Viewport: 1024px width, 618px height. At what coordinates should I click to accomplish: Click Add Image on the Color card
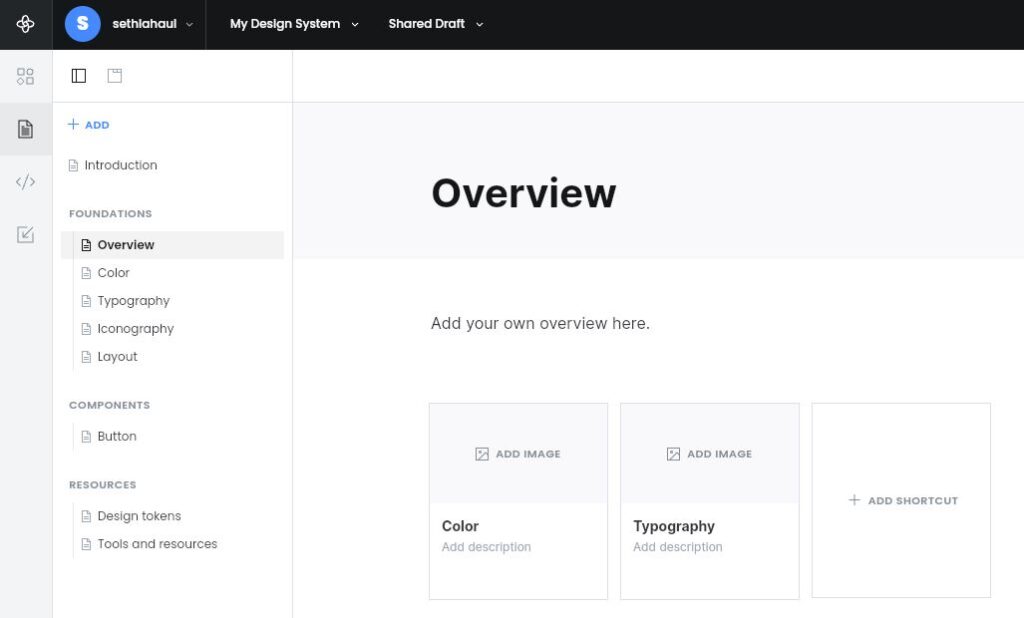(x=518, y=454)
